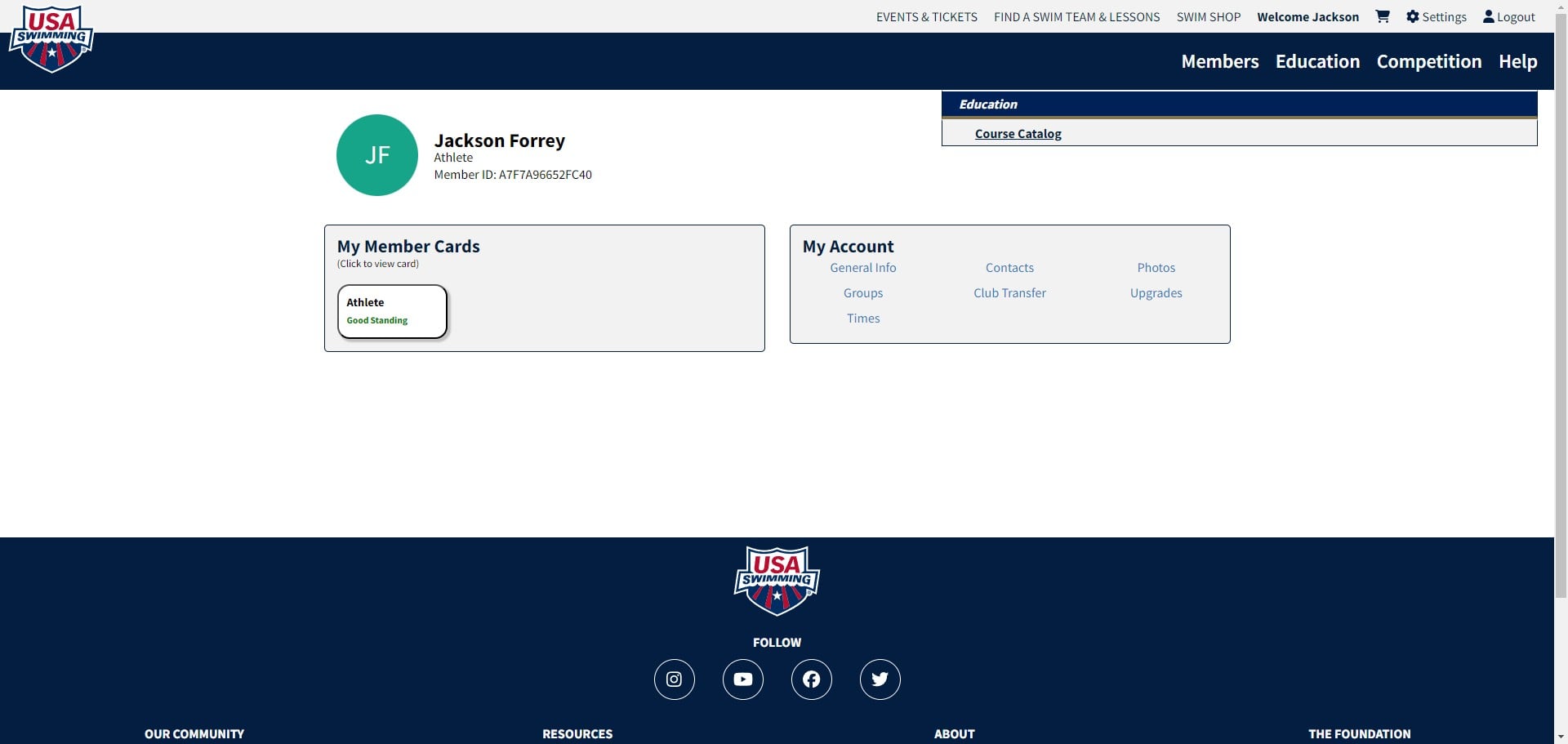The width and height of the screenshot is (1568, 744).
Task: Open General Info under My Account
Action: click(x=862, y=268)
